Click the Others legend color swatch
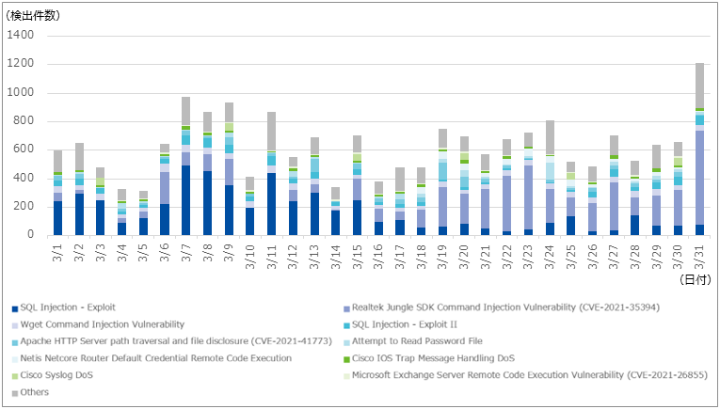Viewport: 720px width, 409px height. click(x=15, y=393)
